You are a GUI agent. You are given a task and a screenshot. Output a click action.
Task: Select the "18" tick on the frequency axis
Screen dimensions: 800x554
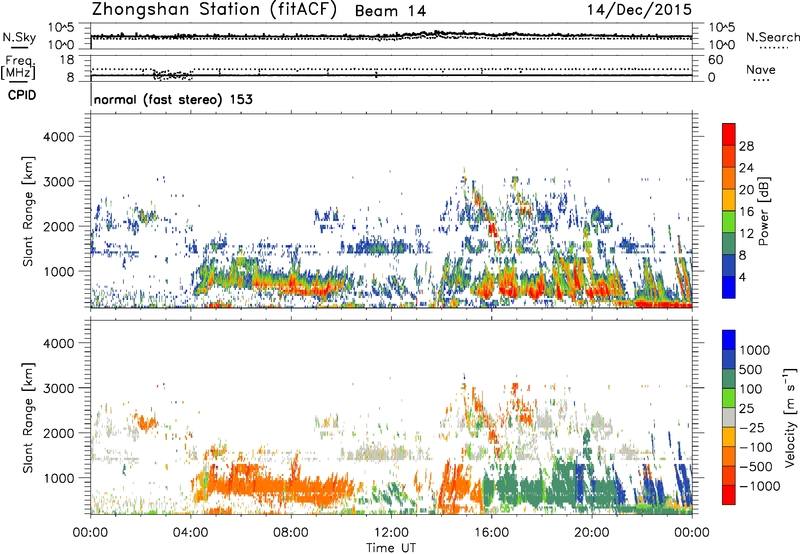(x=67, y=60)
